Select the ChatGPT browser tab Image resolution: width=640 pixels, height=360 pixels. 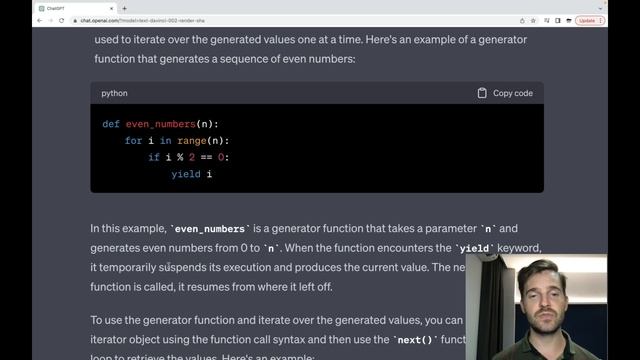(76, 8)
